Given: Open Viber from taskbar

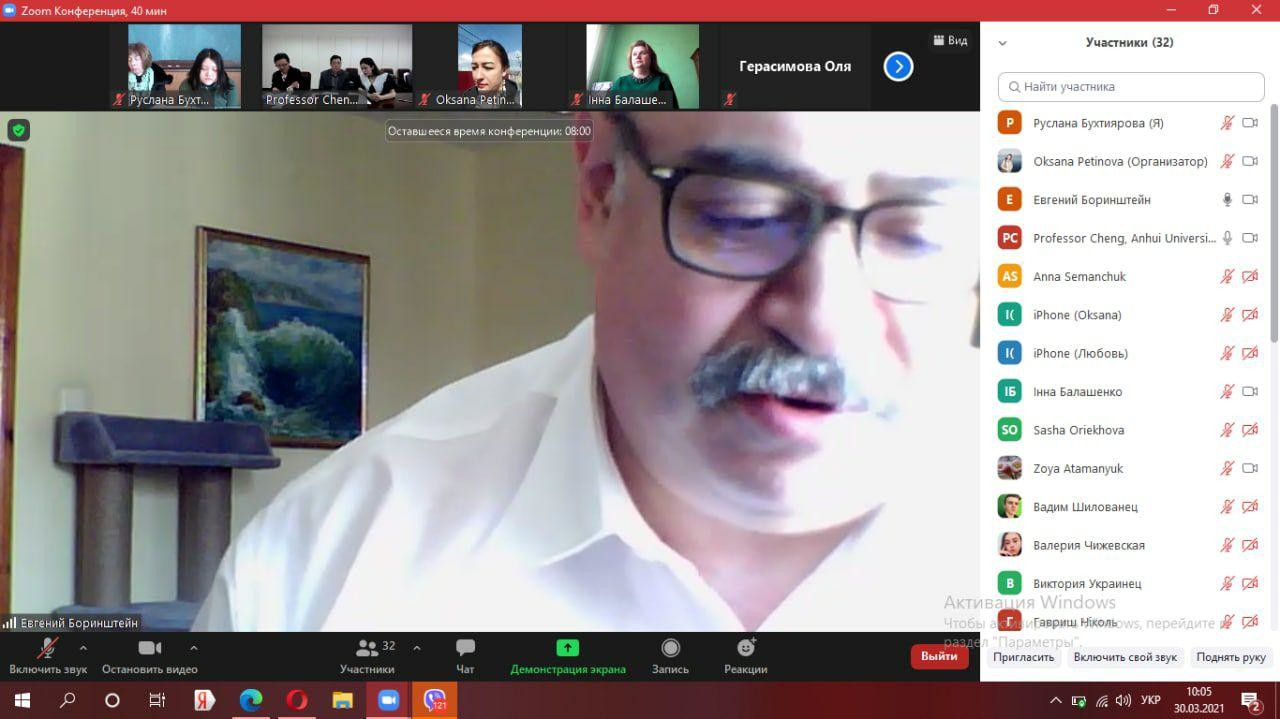Looking at the screenshot, I should pyautogui.click(x=435, y=700).
